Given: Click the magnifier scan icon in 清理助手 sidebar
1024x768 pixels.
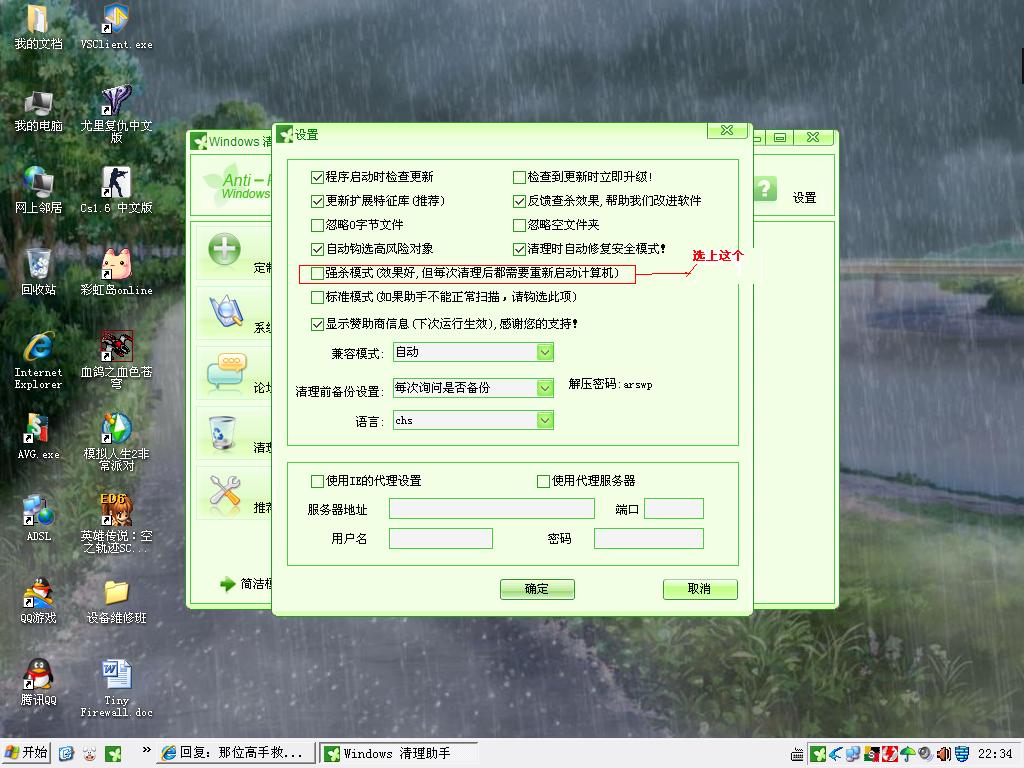Looking at the screenshot, I should pos(225,312).
